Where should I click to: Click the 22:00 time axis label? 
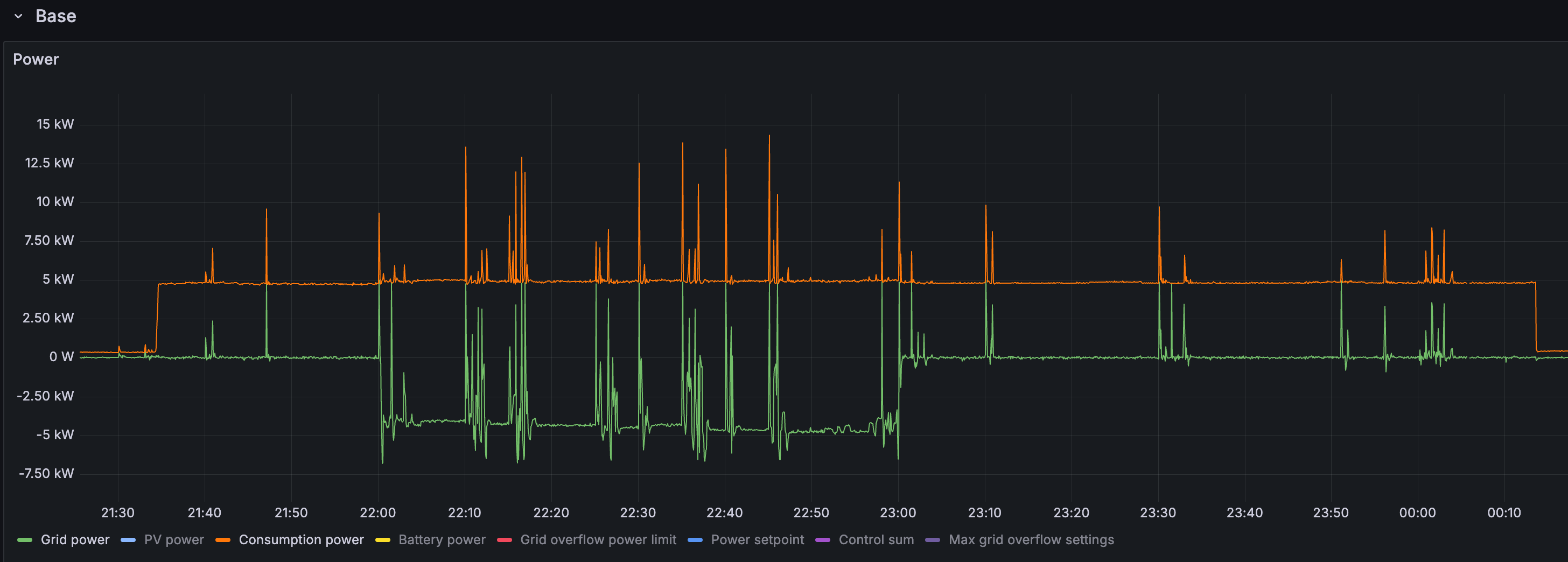tap(378, 512)
